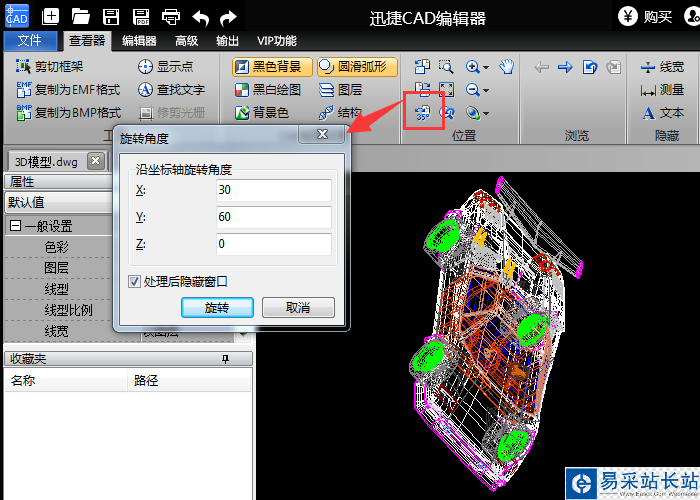
Task: Open the VIP功能 tab
Action: point(277,41)
